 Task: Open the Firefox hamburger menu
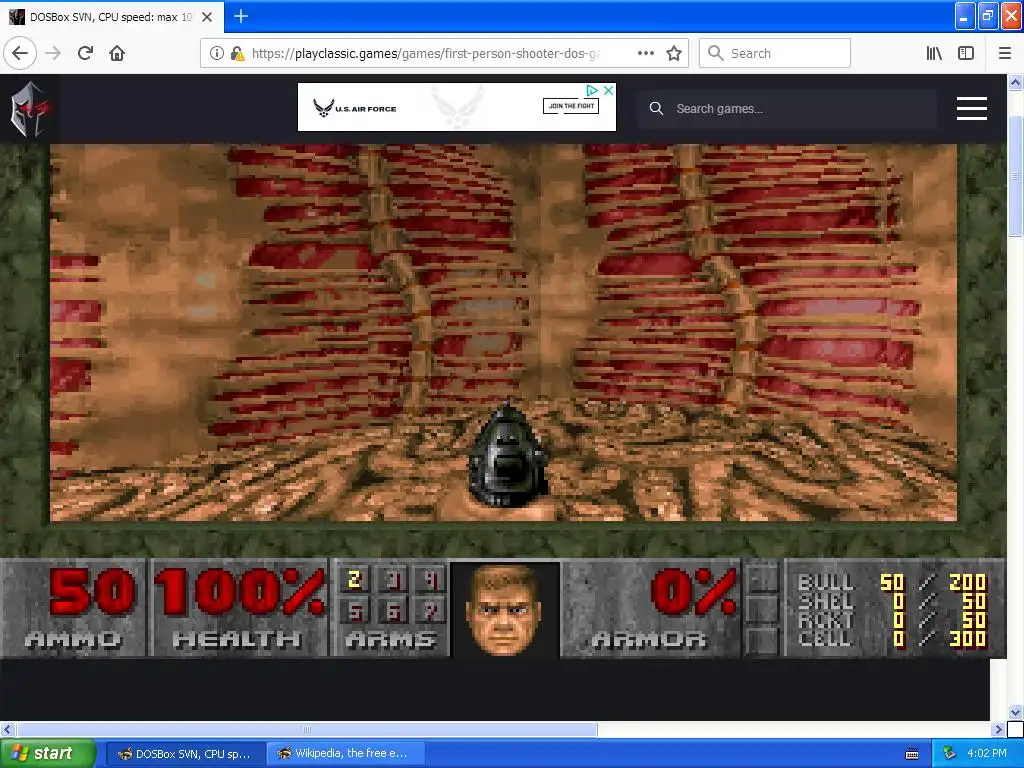1005,54
